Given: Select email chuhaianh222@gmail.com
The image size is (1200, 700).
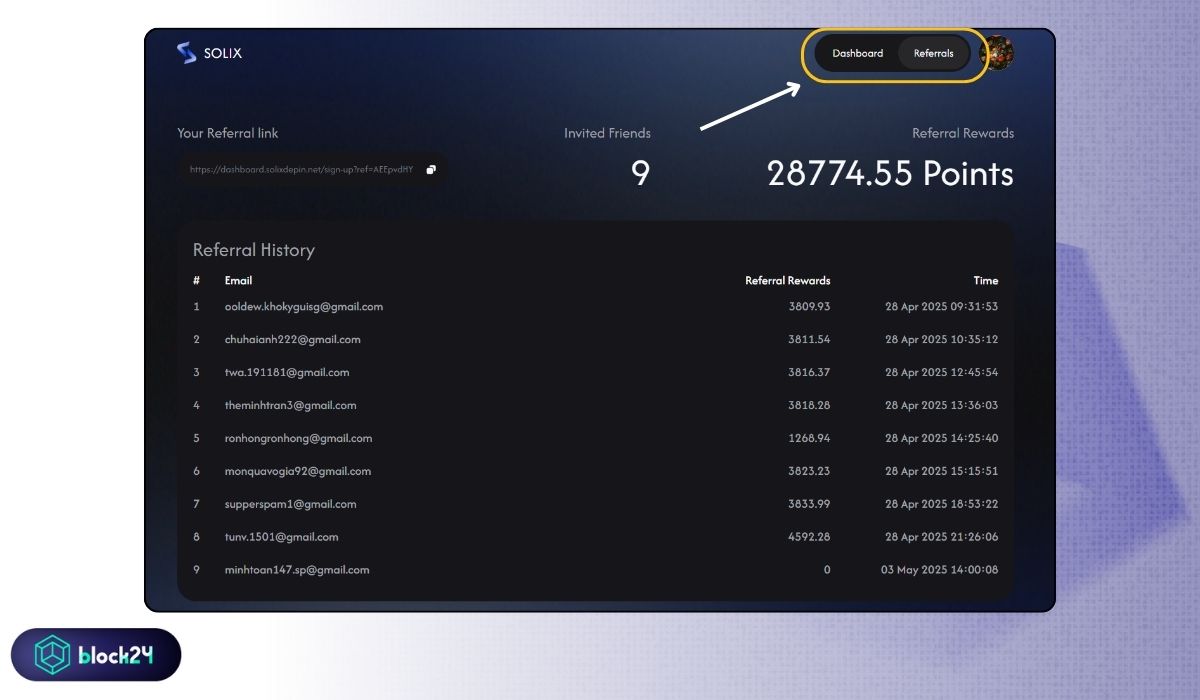Looking at the screenshot, I should click(292, 340).
